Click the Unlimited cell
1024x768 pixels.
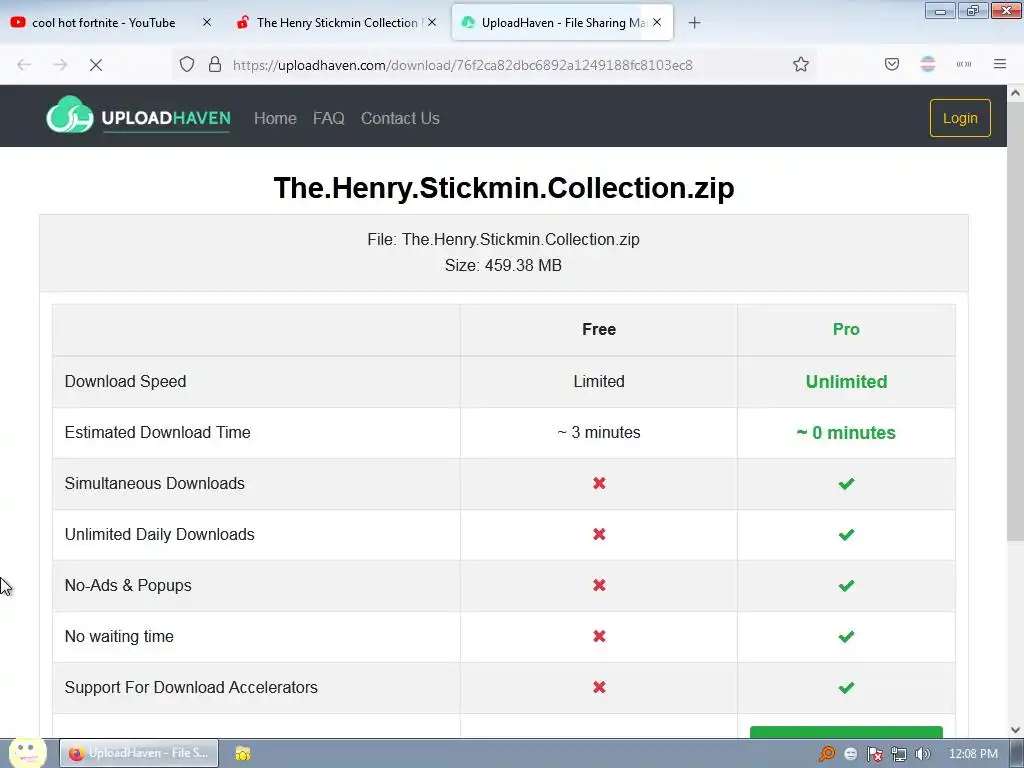(x=846, y=381)
